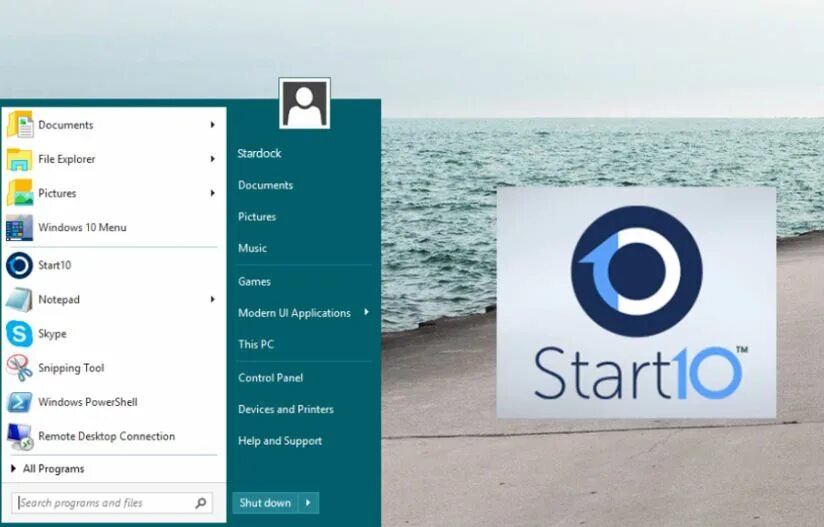
Task: Expand the Notepad jump list arrow
Action: tap(212, 299)
